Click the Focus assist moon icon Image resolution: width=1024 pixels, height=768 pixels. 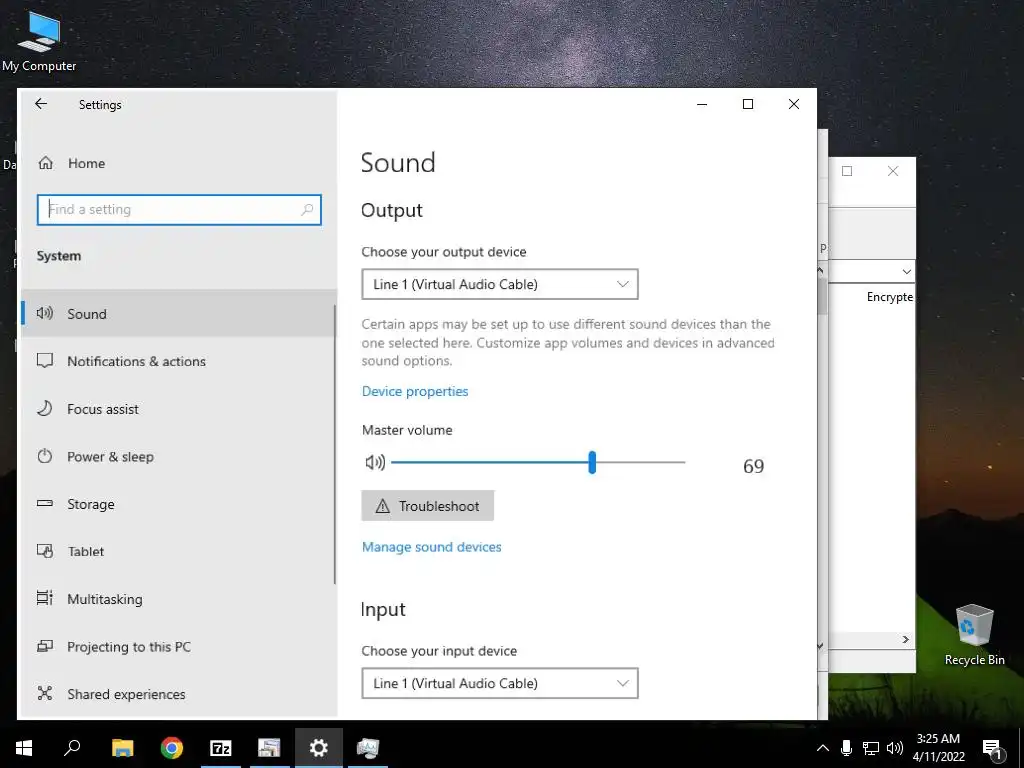[44, 408]
